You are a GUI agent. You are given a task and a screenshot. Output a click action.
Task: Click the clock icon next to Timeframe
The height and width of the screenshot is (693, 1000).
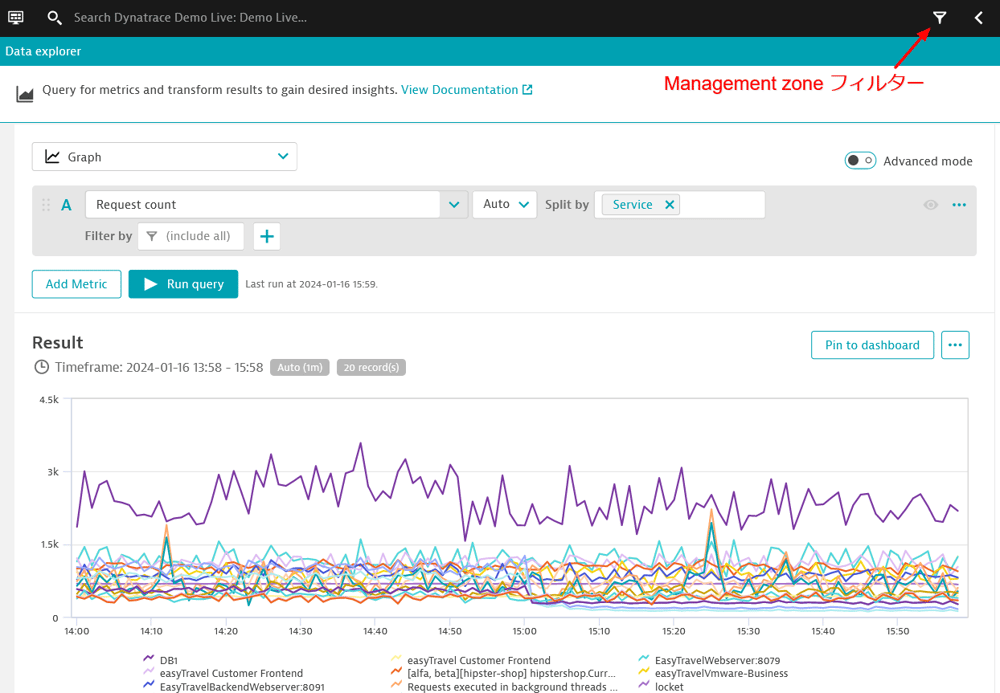41,367
